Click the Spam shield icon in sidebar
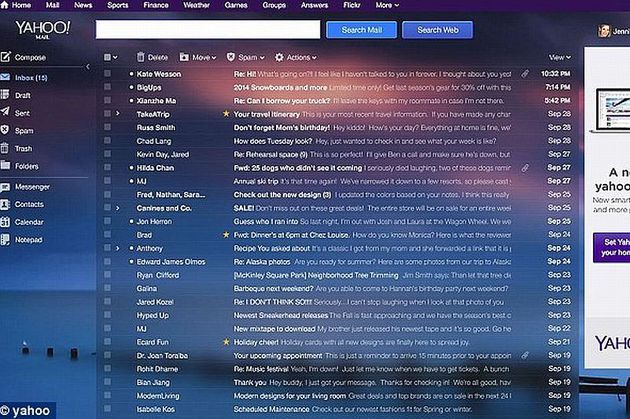The image size is (630, 419). pos(4,130)
